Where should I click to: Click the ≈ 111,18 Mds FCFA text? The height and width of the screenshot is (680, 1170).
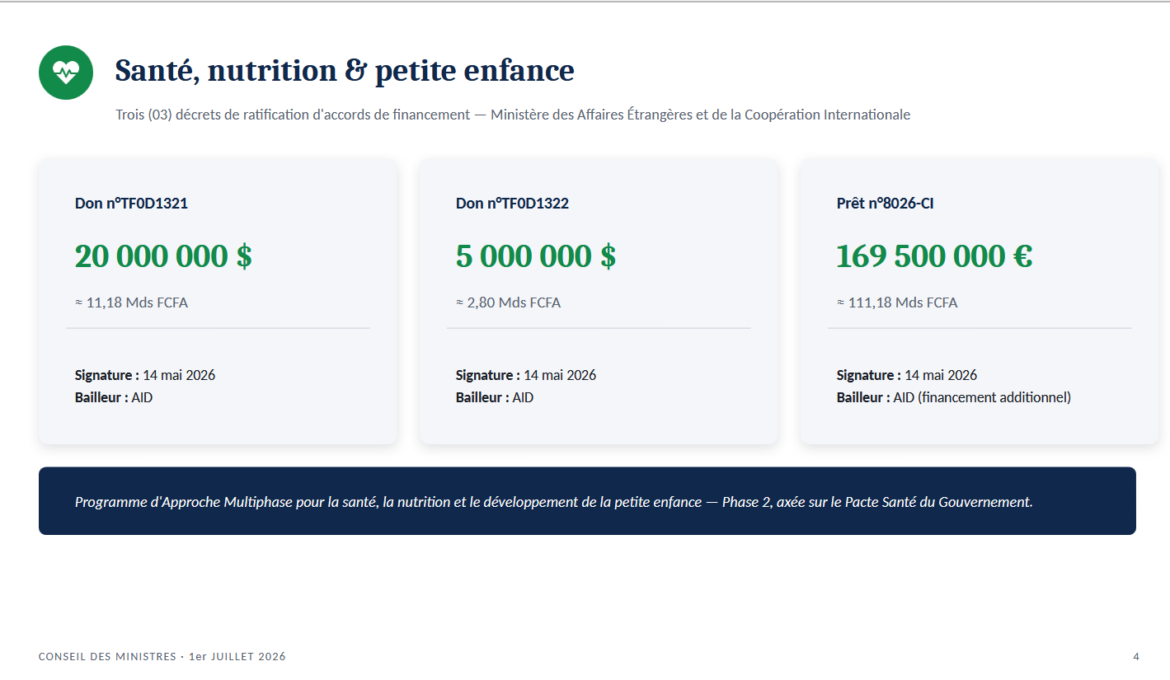(897, 302)
